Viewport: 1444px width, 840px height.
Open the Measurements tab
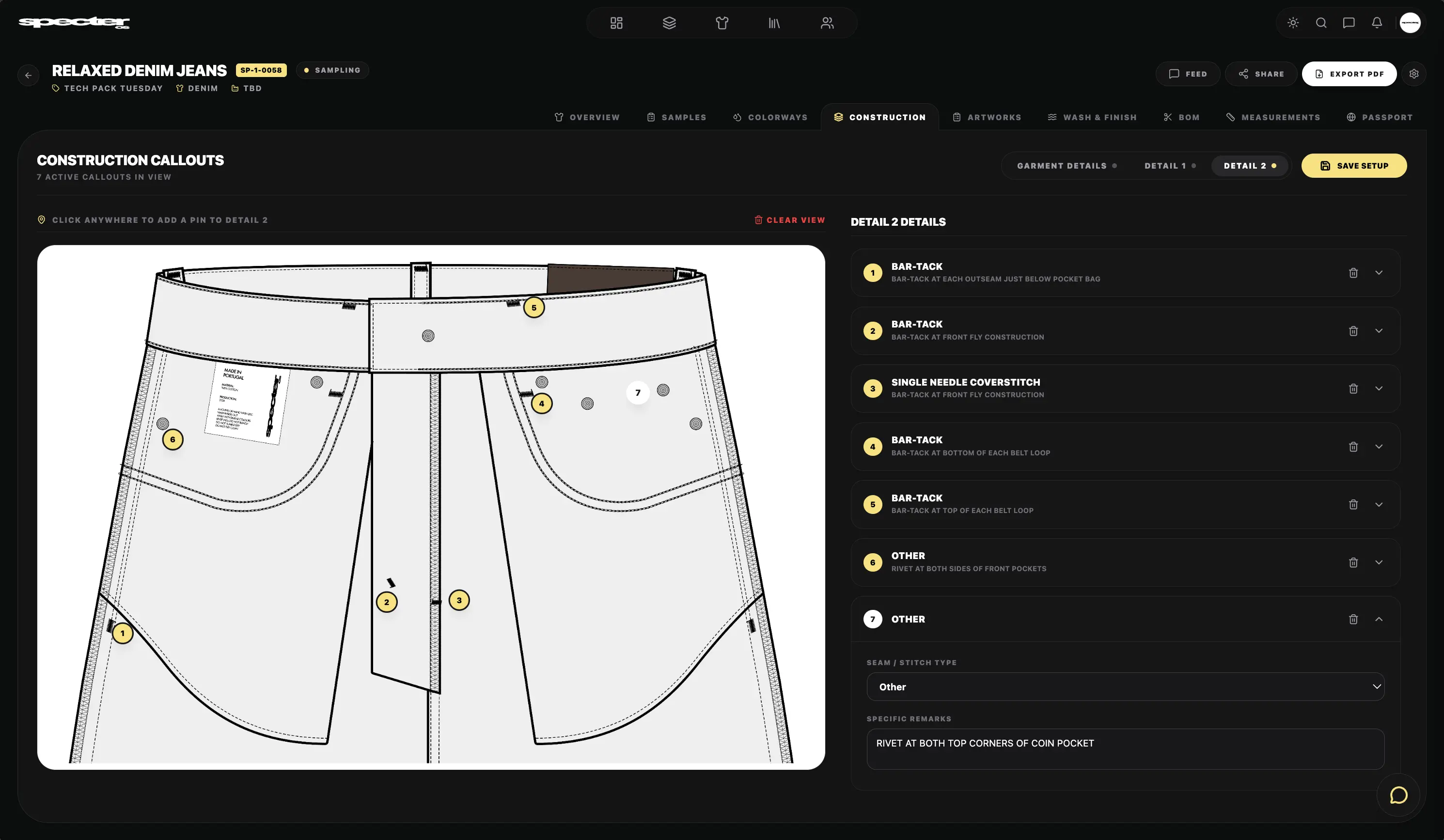pos(1272,117)
